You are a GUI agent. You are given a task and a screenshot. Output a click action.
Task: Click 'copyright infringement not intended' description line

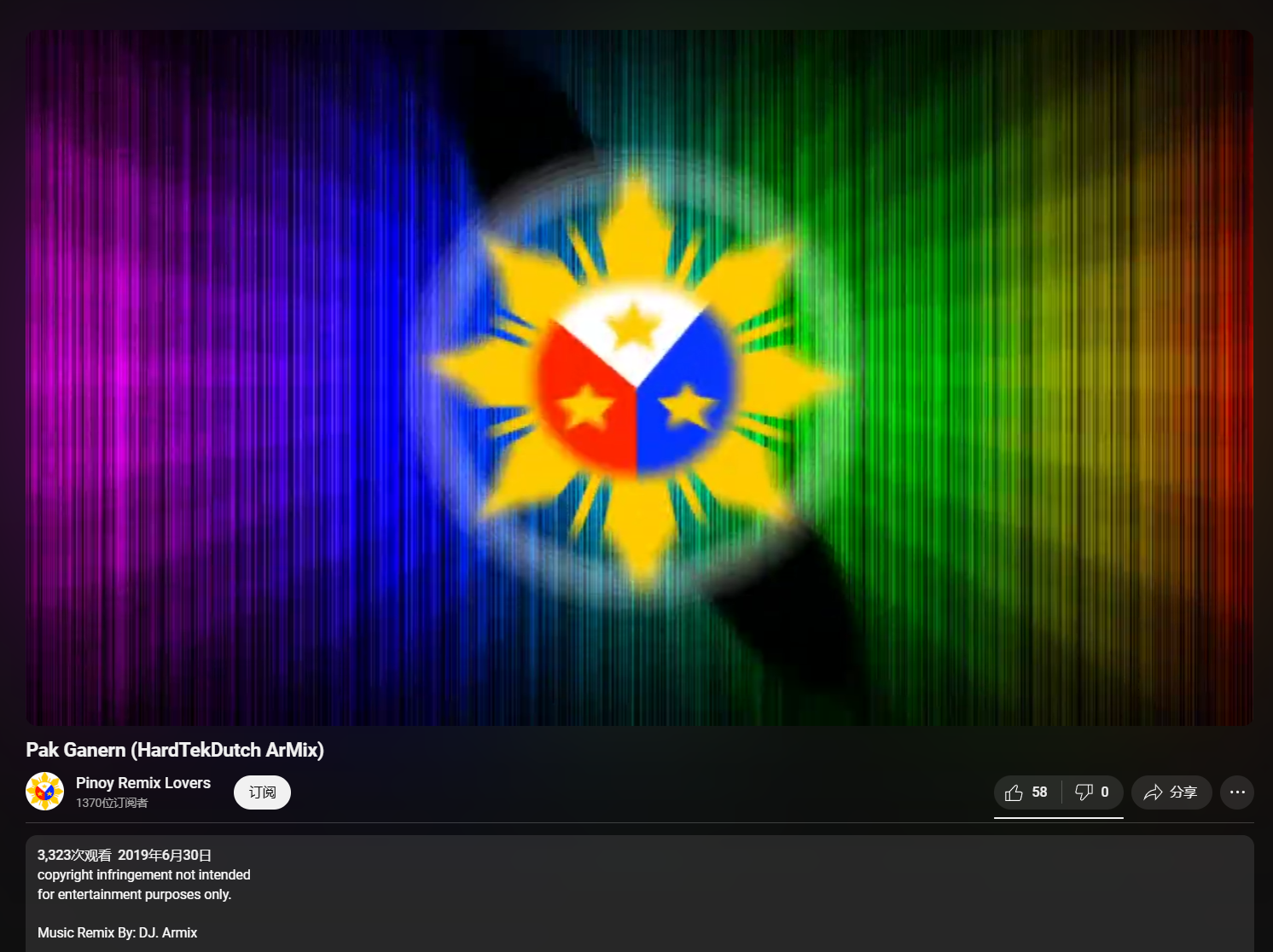coord(144,874)
